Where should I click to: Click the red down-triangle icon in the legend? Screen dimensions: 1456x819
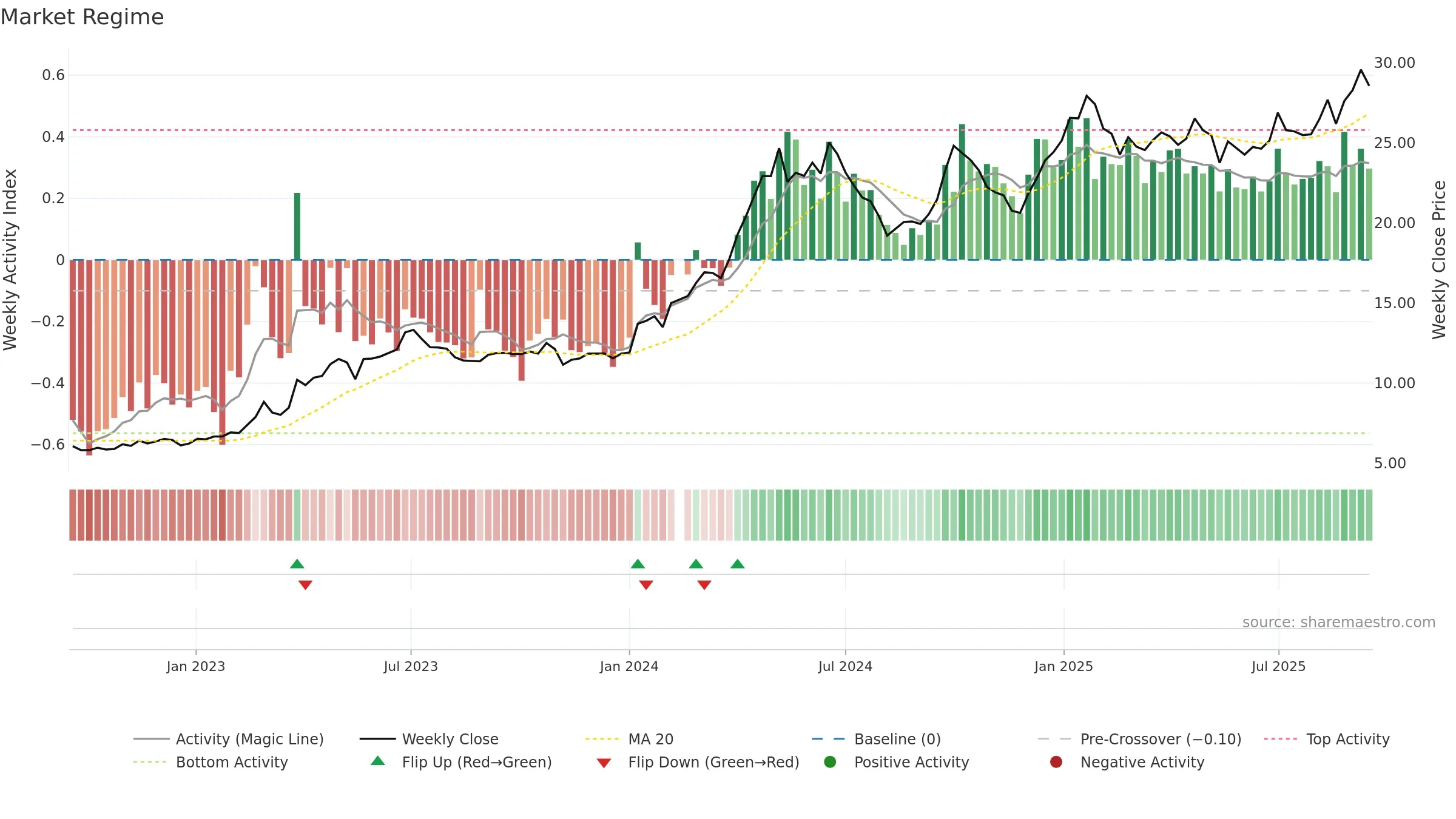(x=604, y=763)
